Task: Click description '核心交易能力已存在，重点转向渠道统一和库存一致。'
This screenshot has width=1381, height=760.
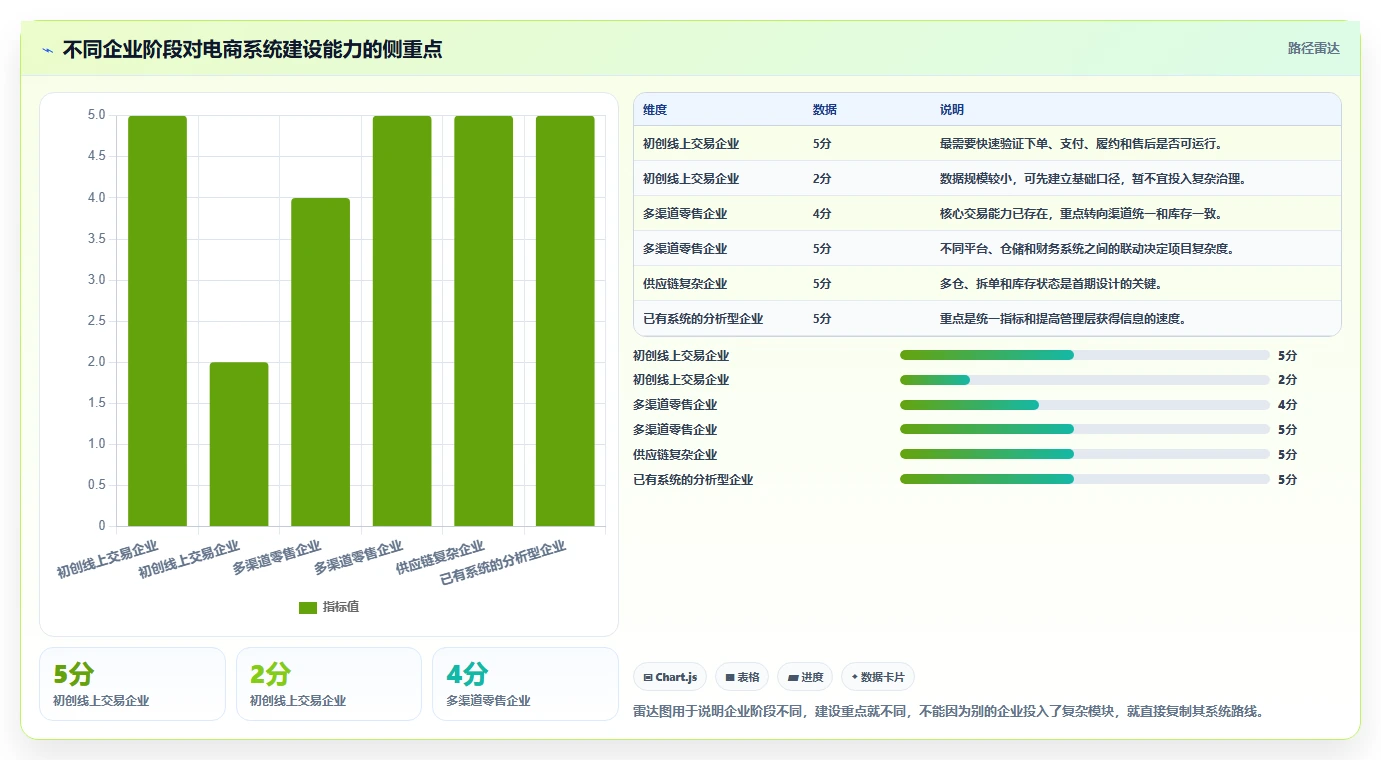Action: pos(1081,214)
